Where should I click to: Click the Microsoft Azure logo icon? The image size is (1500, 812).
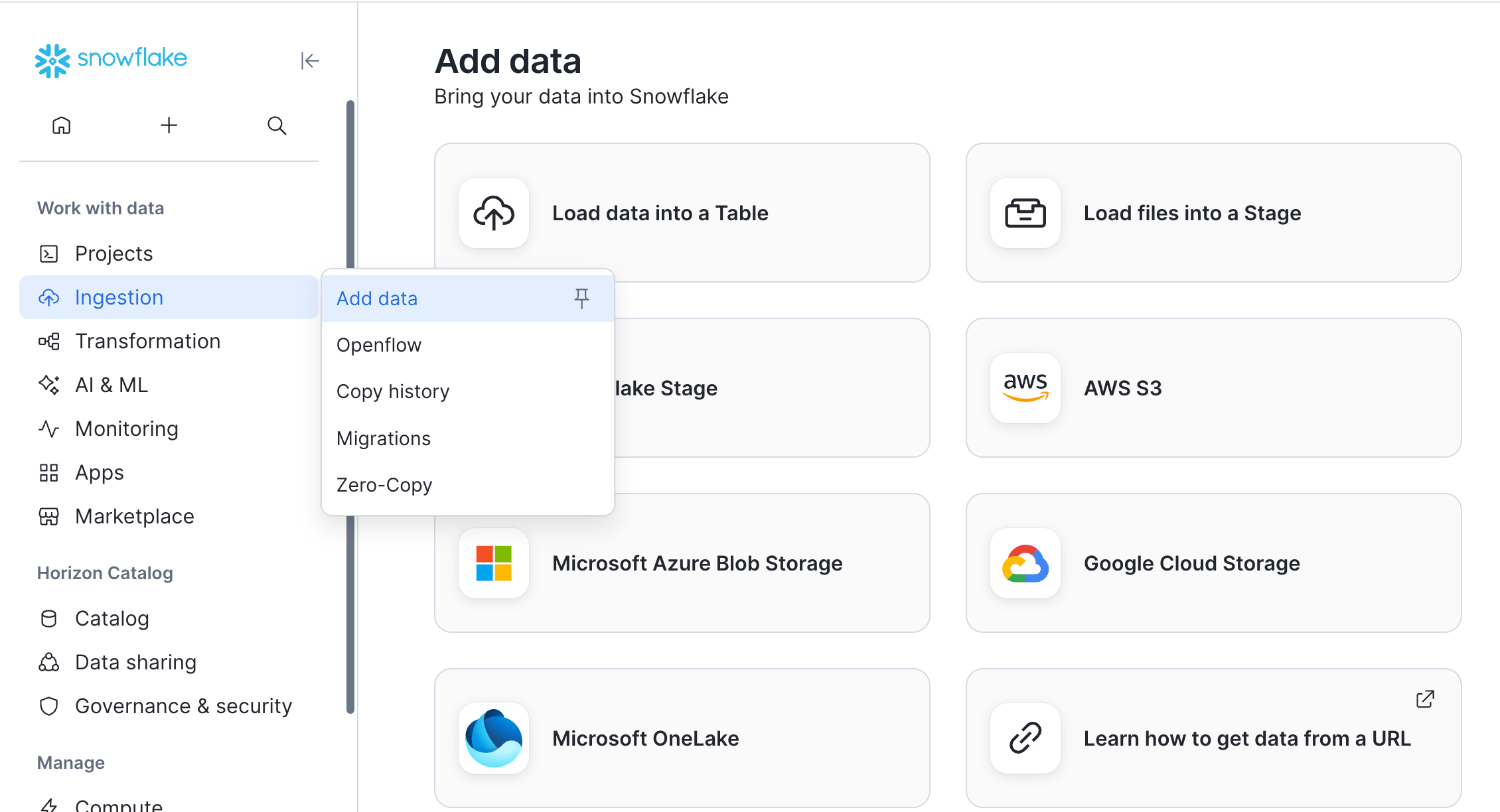(x=494, y=563)
